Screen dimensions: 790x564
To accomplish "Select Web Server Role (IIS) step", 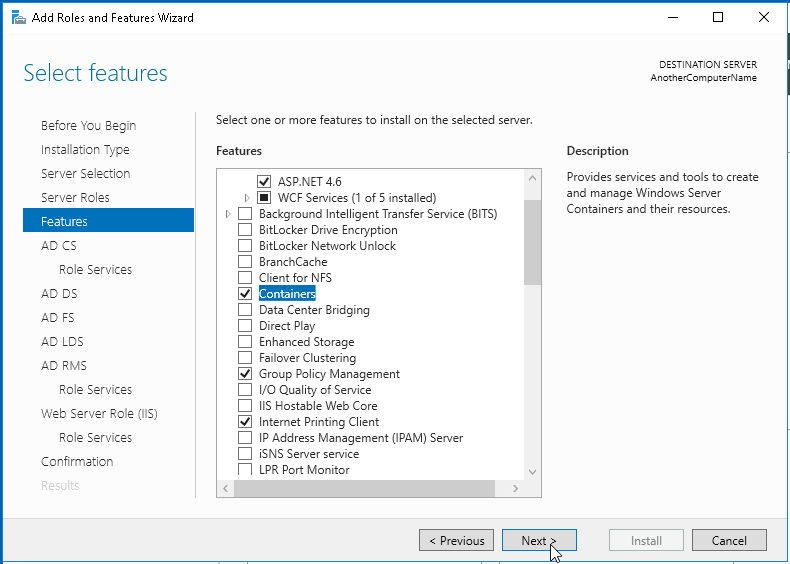I will click(99, 413).
